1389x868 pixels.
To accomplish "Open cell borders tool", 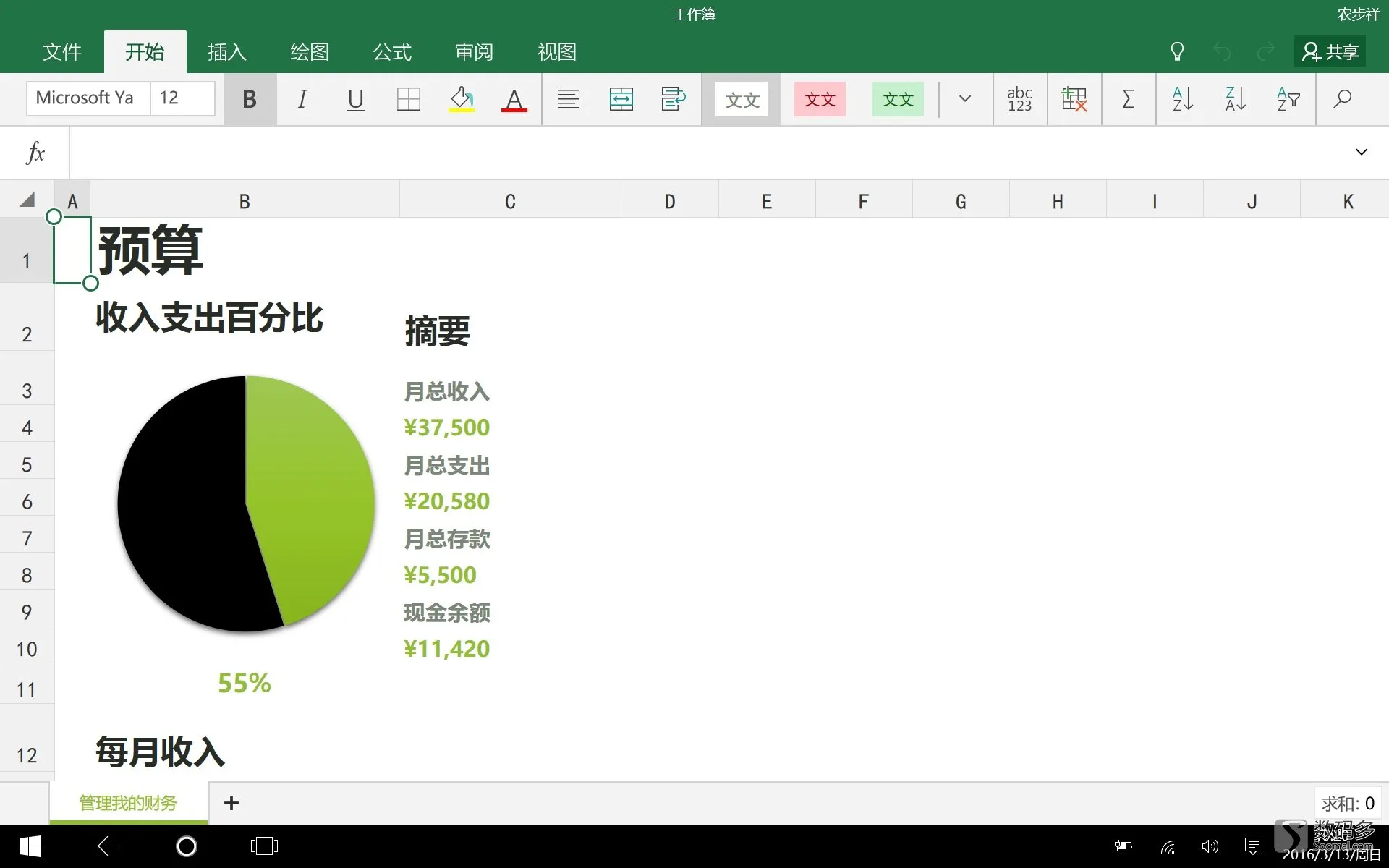I will (x=409, y=99).
